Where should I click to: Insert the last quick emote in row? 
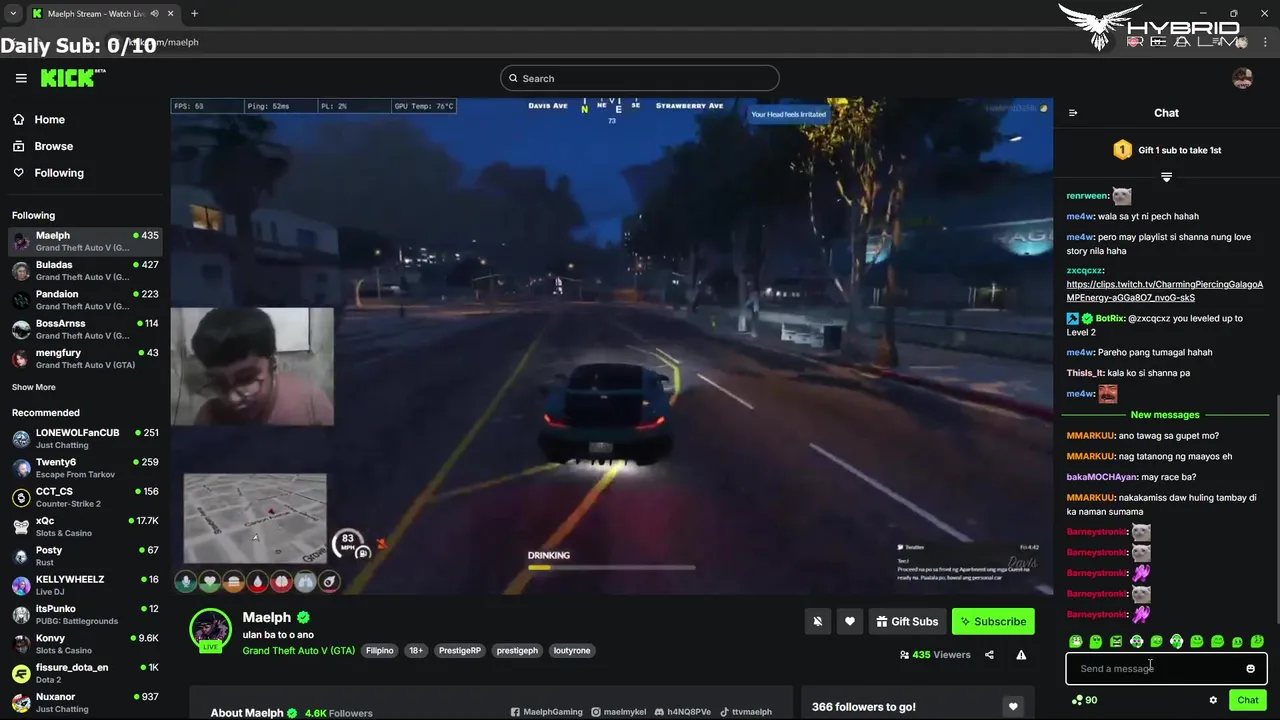point(1257,641)
